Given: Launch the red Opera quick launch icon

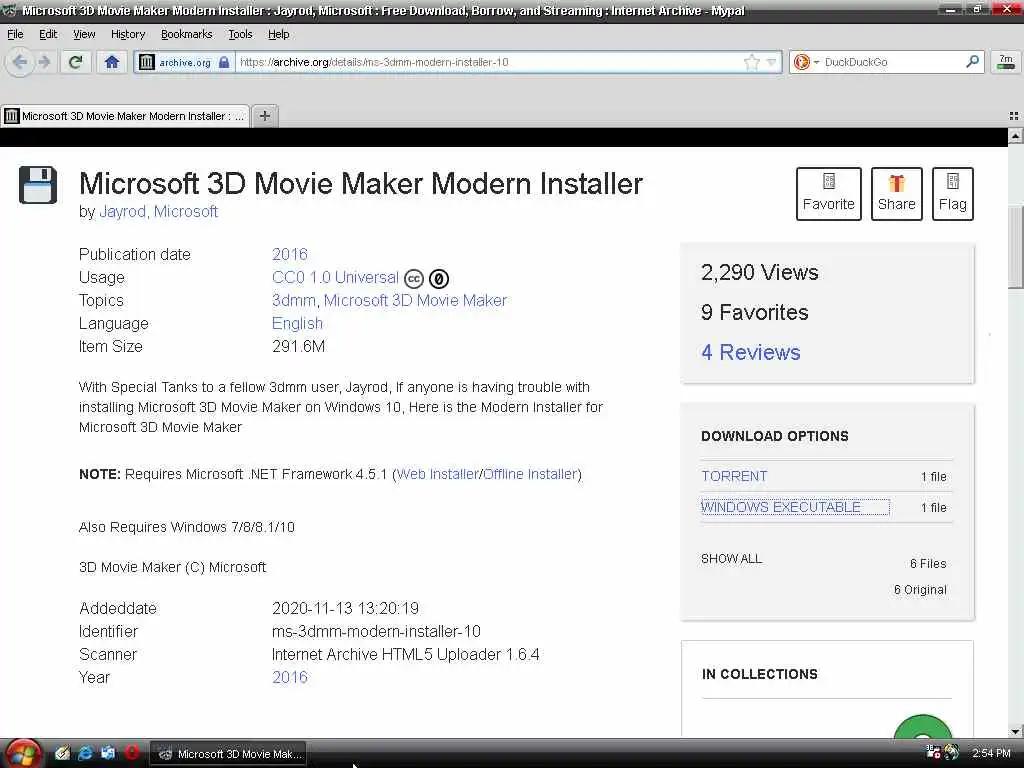Looking at the screenshot, I should coord(131,753).
